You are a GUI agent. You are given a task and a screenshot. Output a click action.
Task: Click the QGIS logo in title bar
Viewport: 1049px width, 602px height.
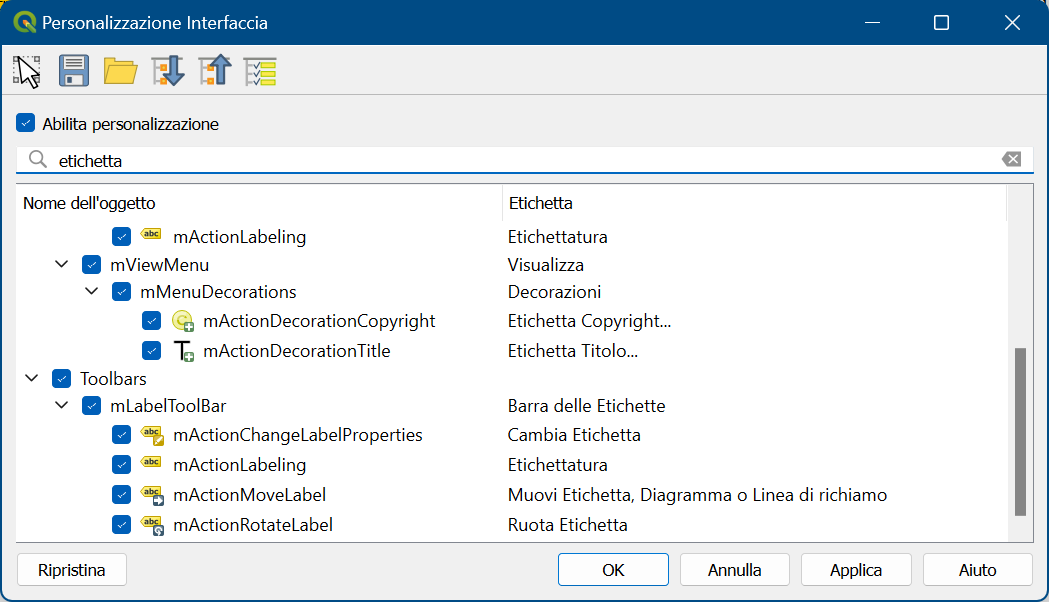(x=25, y=22)
